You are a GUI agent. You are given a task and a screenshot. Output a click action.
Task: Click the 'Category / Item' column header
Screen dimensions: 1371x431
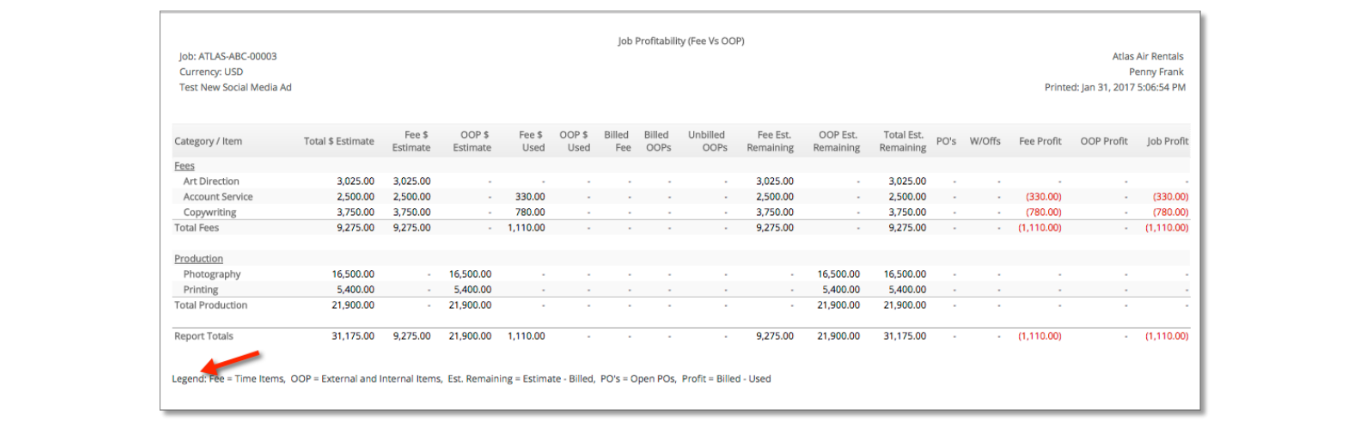(208, 142)
